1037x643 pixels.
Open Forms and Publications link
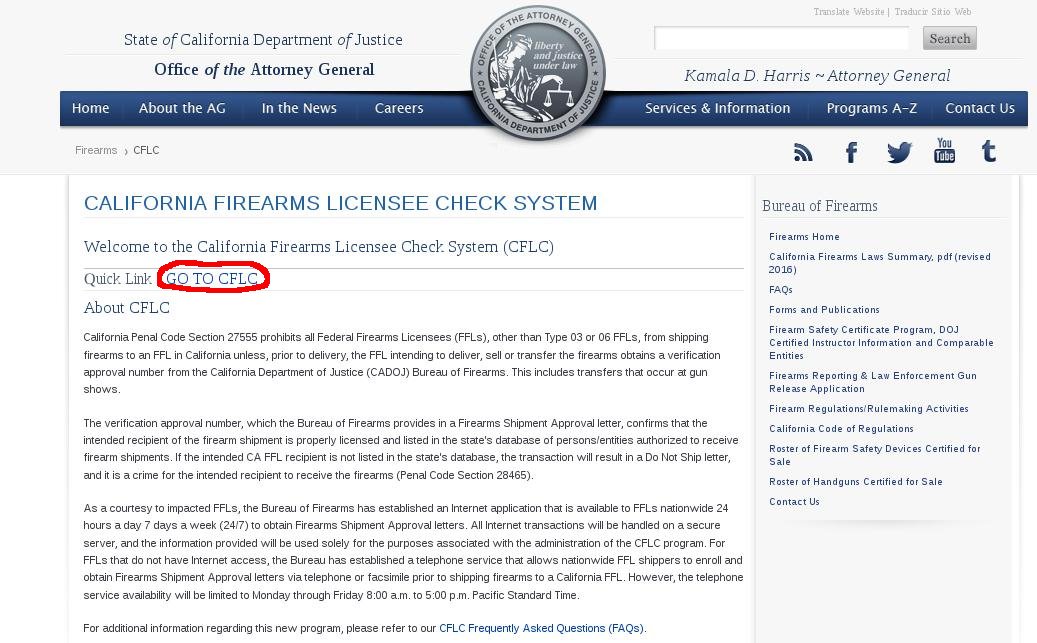point(824,310)
